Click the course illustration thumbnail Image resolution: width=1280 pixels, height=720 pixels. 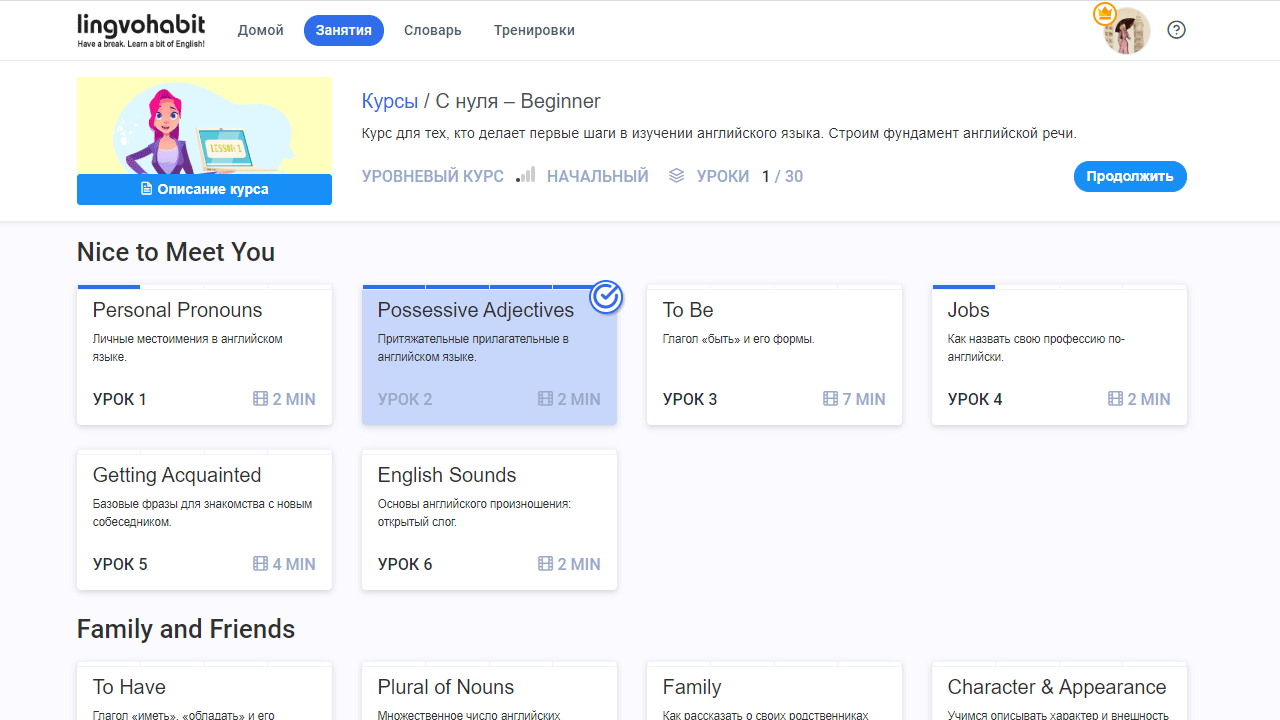(x=204, y=126)
